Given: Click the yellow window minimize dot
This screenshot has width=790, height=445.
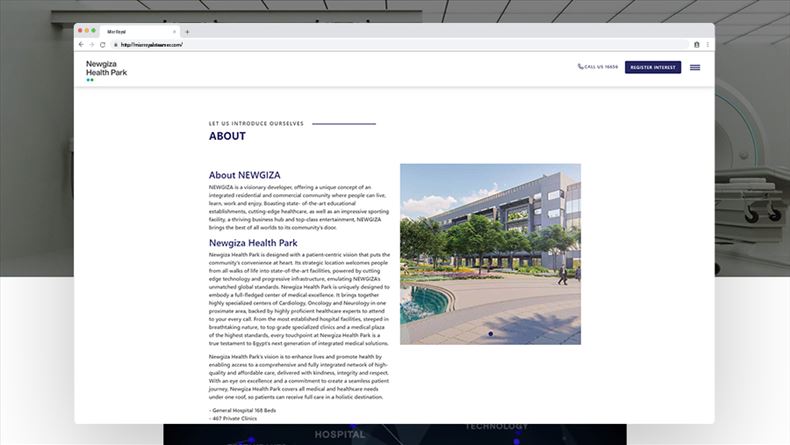Looking at the screenshot, I should click(x=87, y=31).
